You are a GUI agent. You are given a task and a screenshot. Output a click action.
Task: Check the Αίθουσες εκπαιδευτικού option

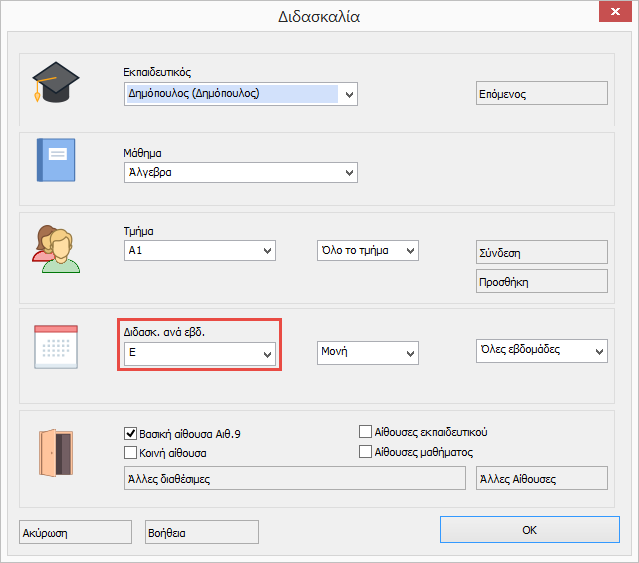coord(366,432)
